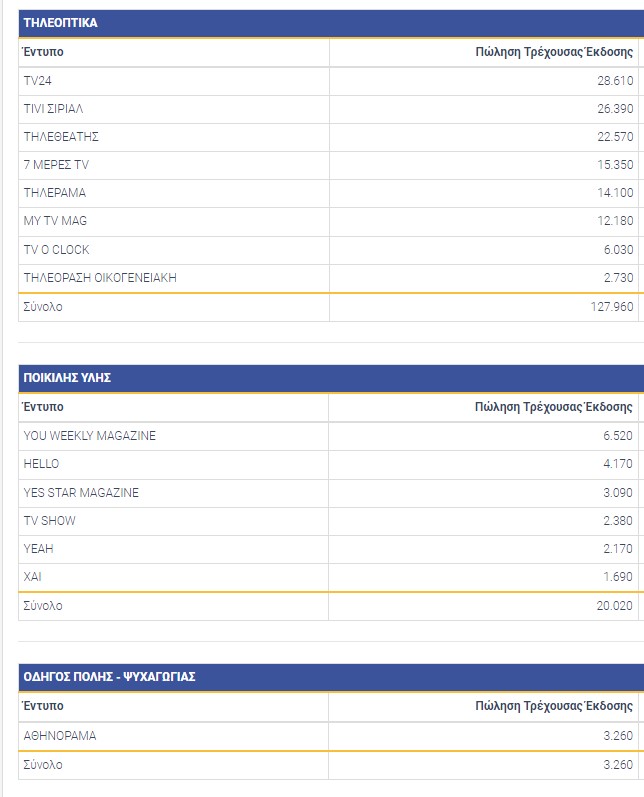Click MY TV MAG in the table
The width and height of the screenshot is (644, 797).
[55, 221]
